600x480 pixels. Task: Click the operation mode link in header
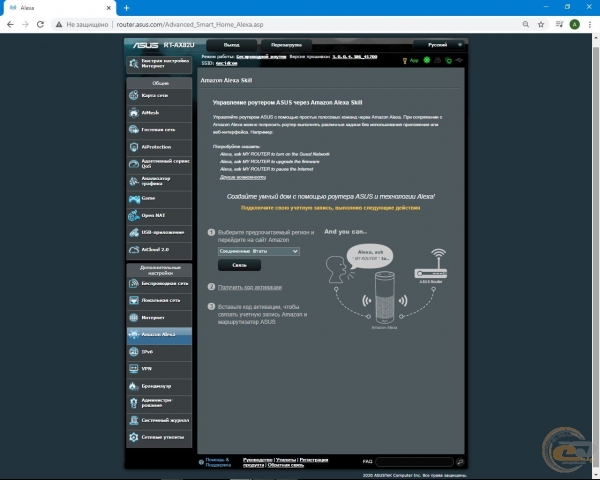(x=261, y=57)
